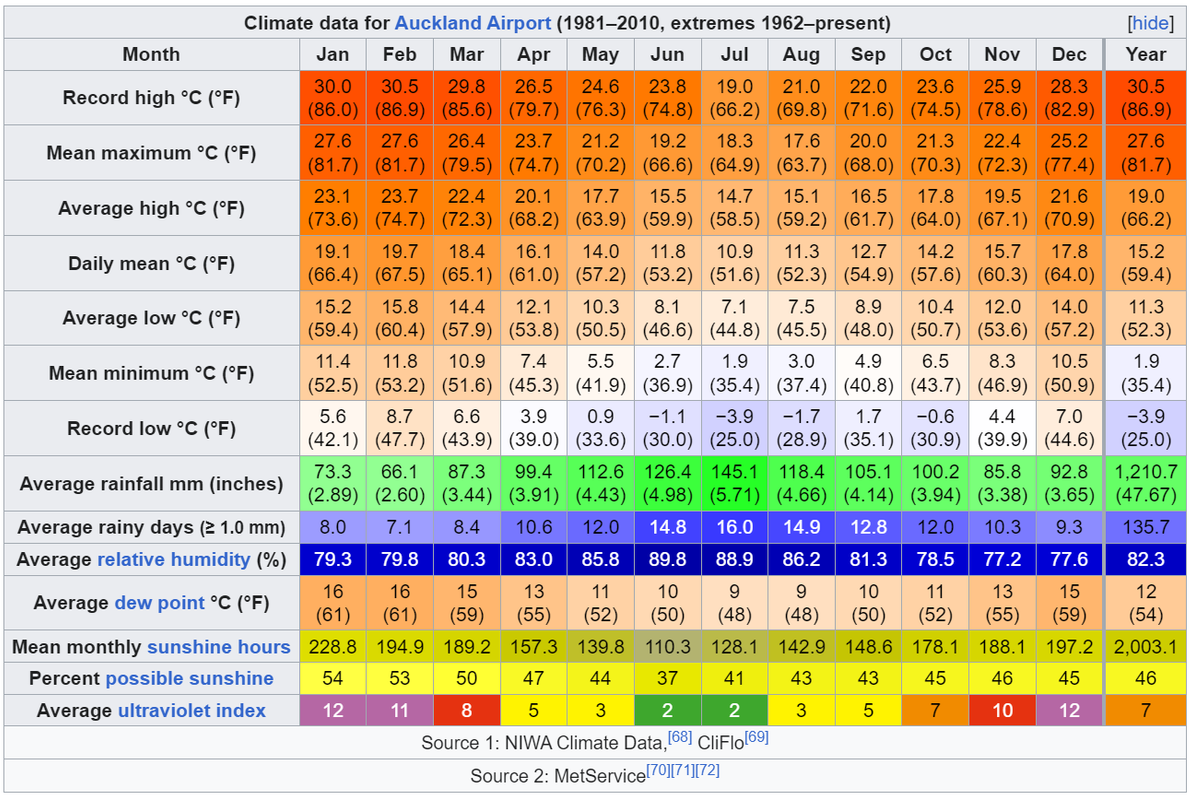The width and height of the screenshot is (1194, 800).
Task: Open citation reference 70
Action: (x=659, y=770)
